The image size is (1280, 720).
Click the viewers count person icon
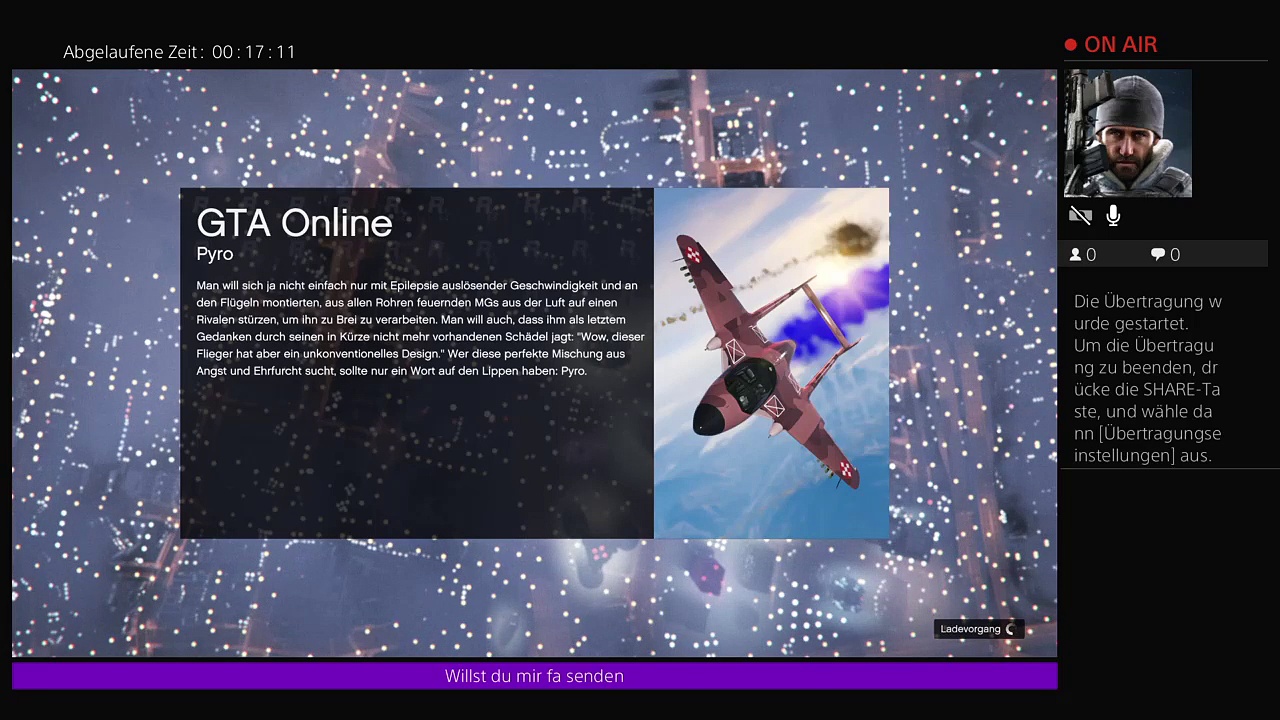pyautogui.click(x=1076, y=255)
